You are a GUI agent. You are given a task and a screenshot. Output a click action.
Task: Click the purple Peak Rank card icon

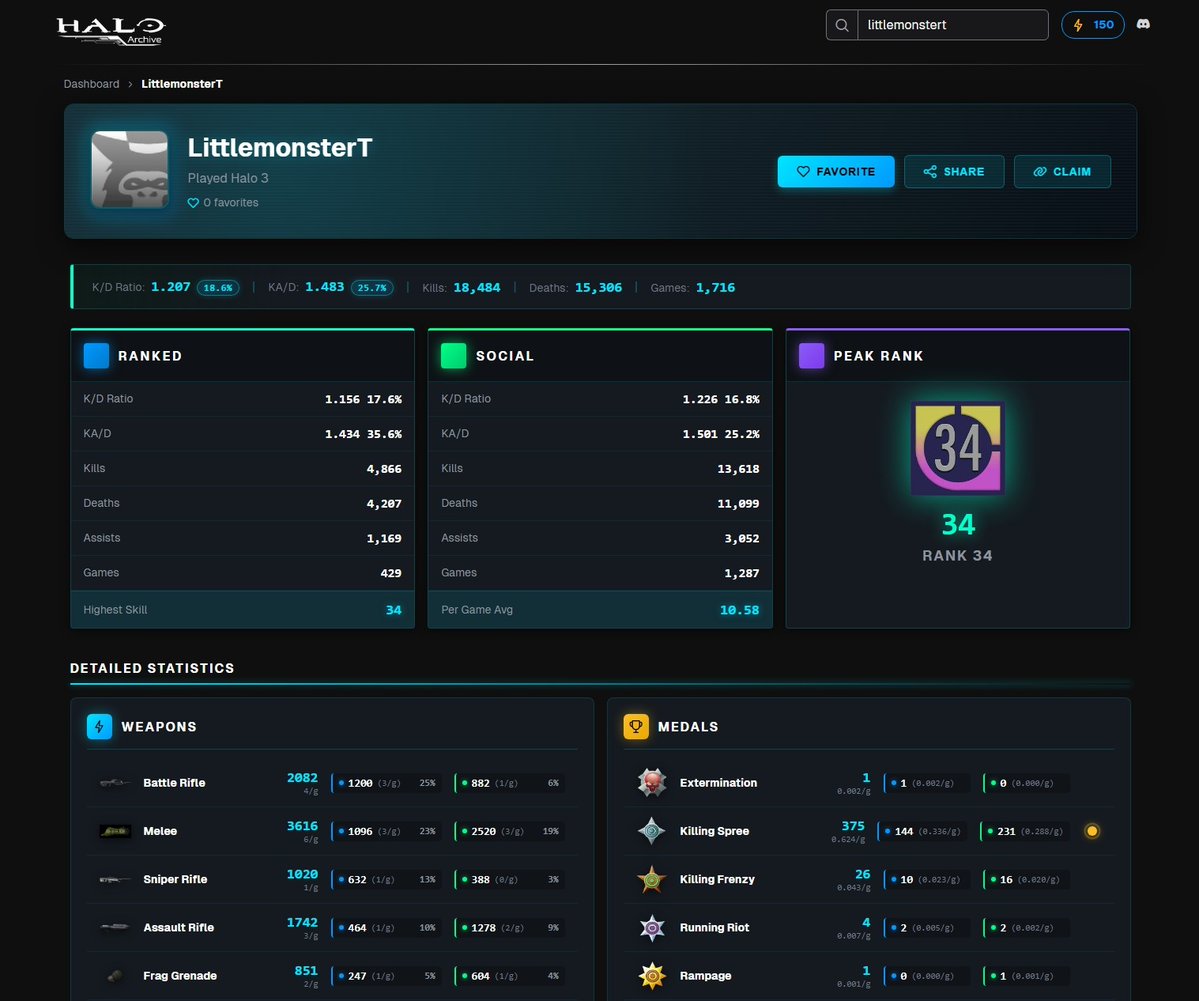click(x=811, y=356)
